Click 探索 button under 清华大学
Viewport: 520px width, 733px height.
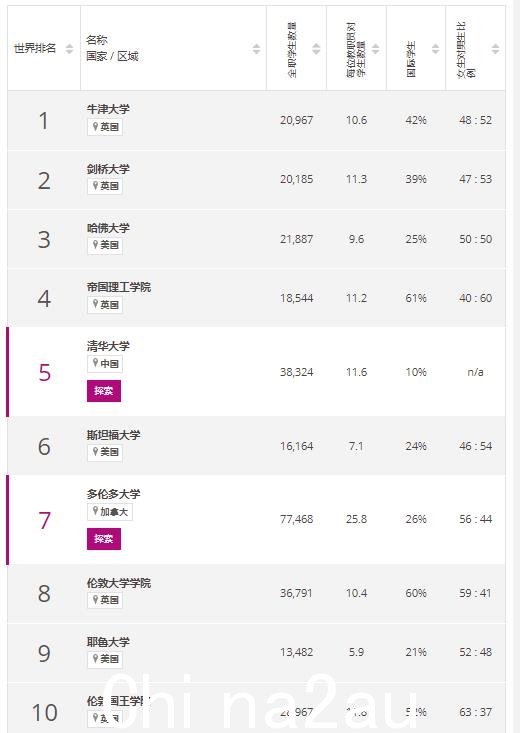104,391
